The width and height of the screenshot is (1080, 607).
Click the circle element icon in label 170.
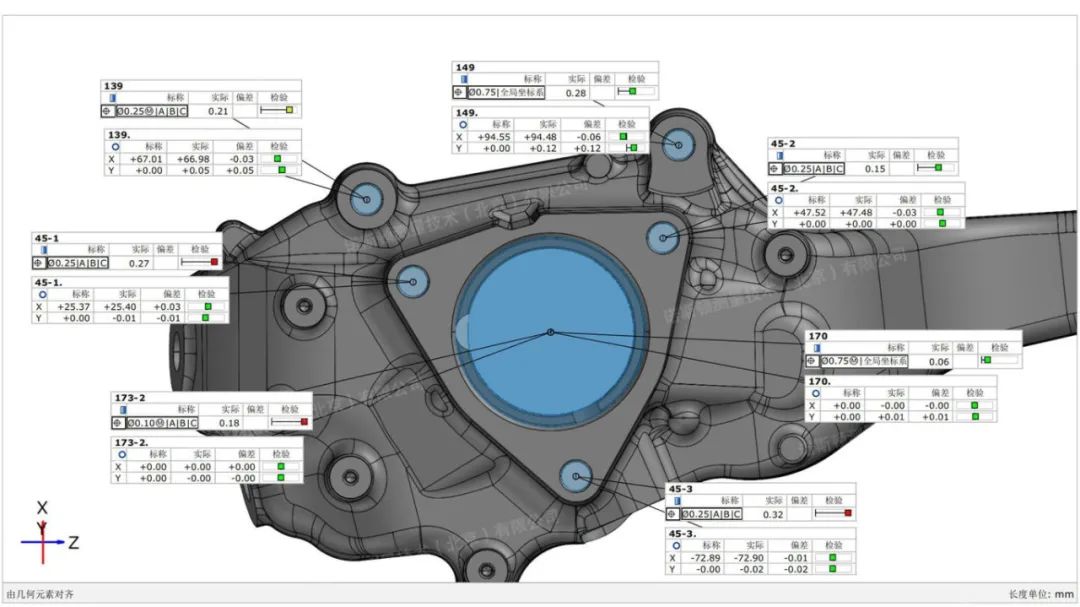(x=816, y=393)
